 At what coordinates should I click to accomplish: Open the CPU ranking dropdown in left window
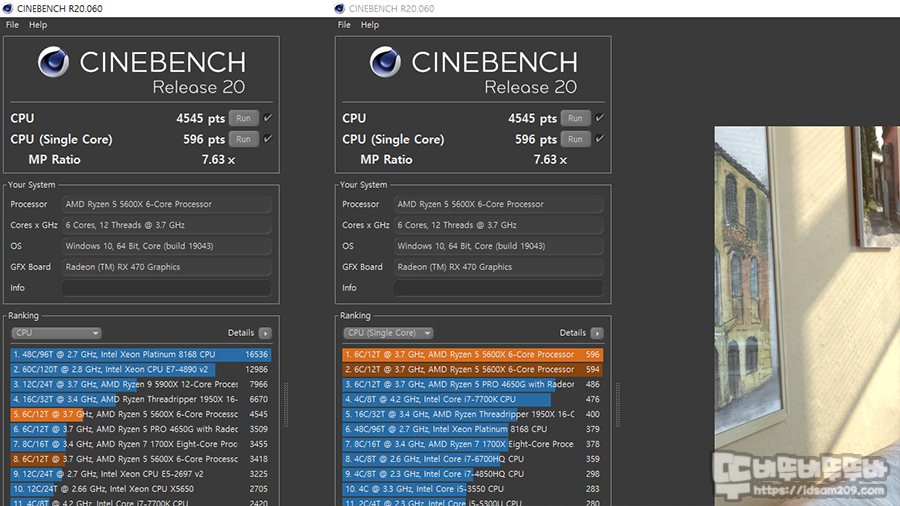coord(56,333)
